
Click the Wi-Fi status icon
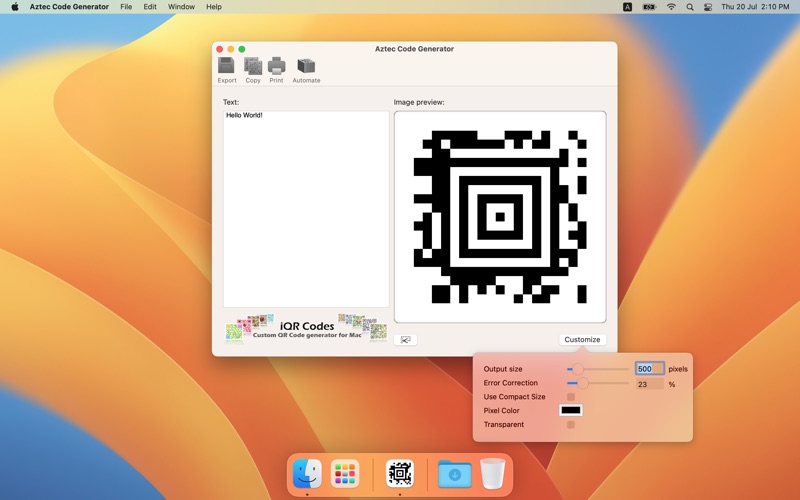(671, 7)
